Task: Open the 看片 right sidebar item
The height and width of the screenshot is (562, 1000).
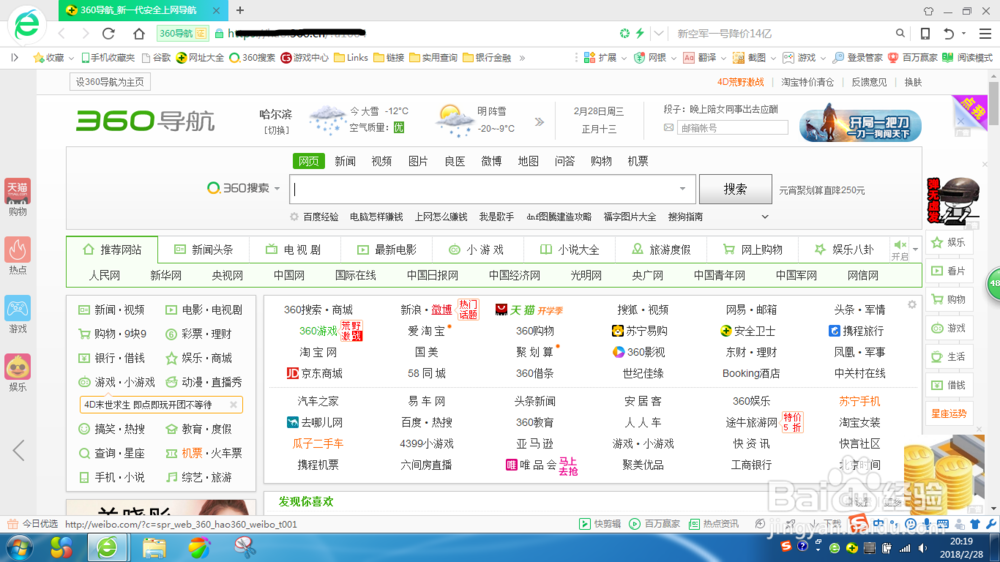Action: pyautogui.click(x=948, y=270)
